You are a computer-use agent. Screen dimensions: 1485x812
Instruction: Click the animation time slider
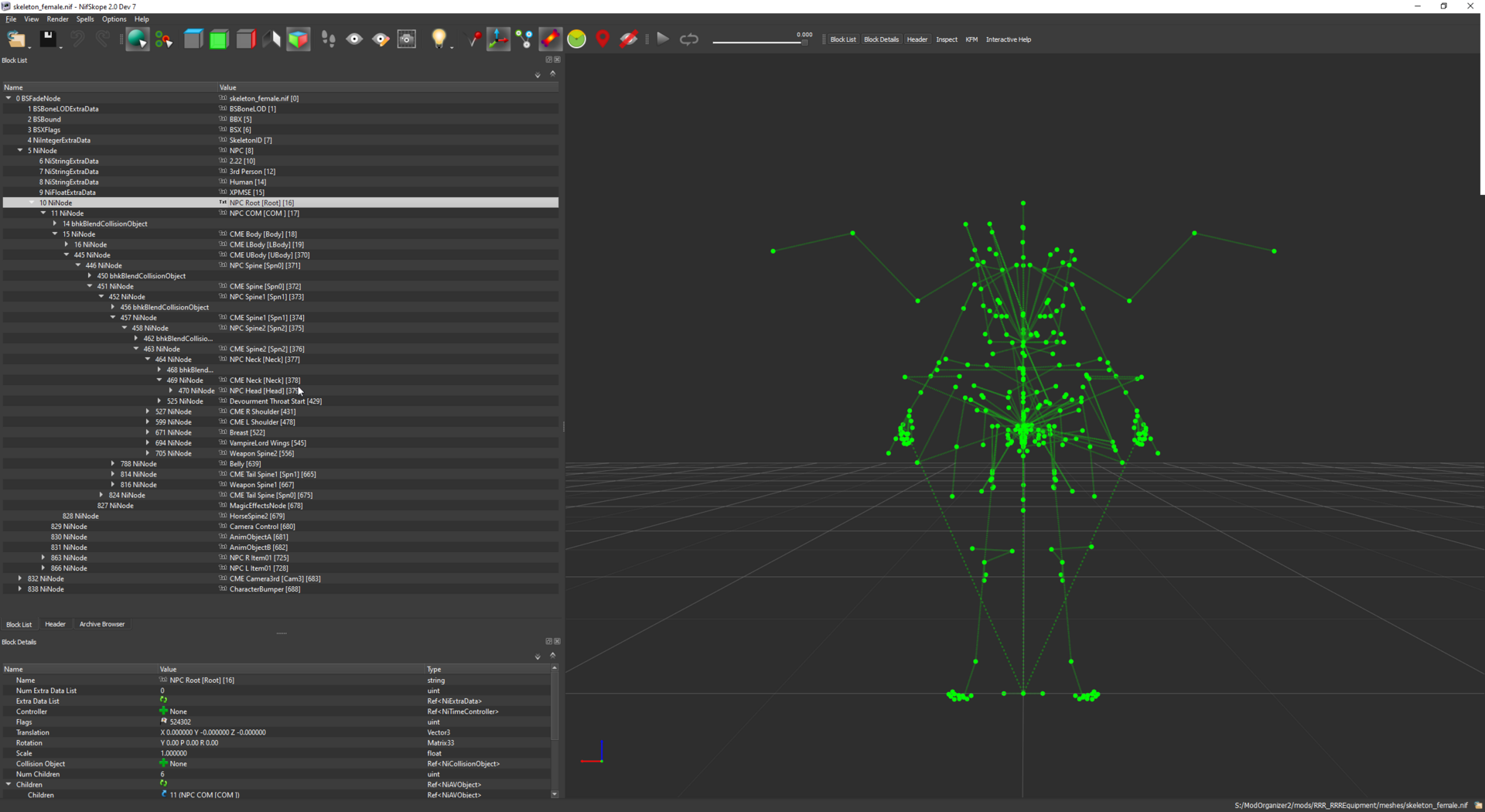[x=760, y=42]
